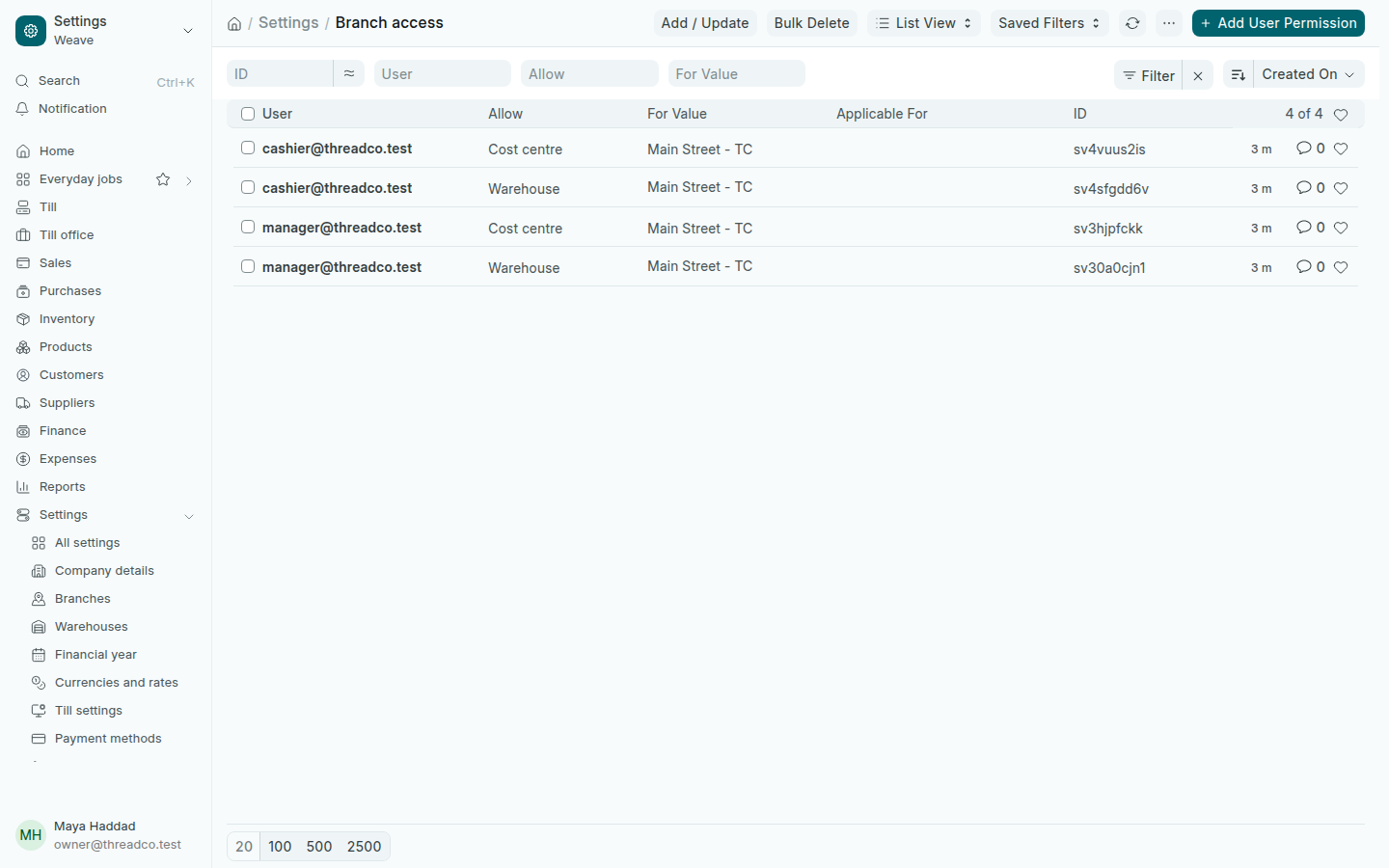Click the Settings Weave gear logo

[x=31, y=31]
